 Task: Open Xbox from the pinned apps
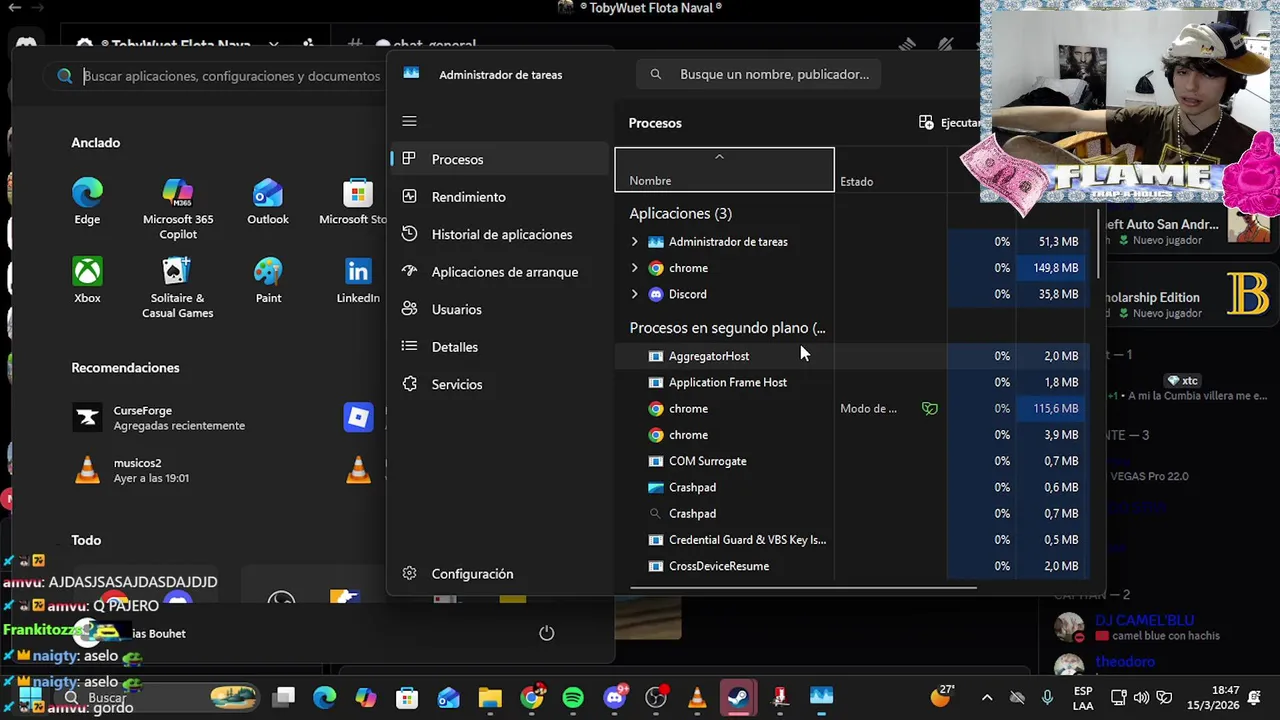pos(87,279)
